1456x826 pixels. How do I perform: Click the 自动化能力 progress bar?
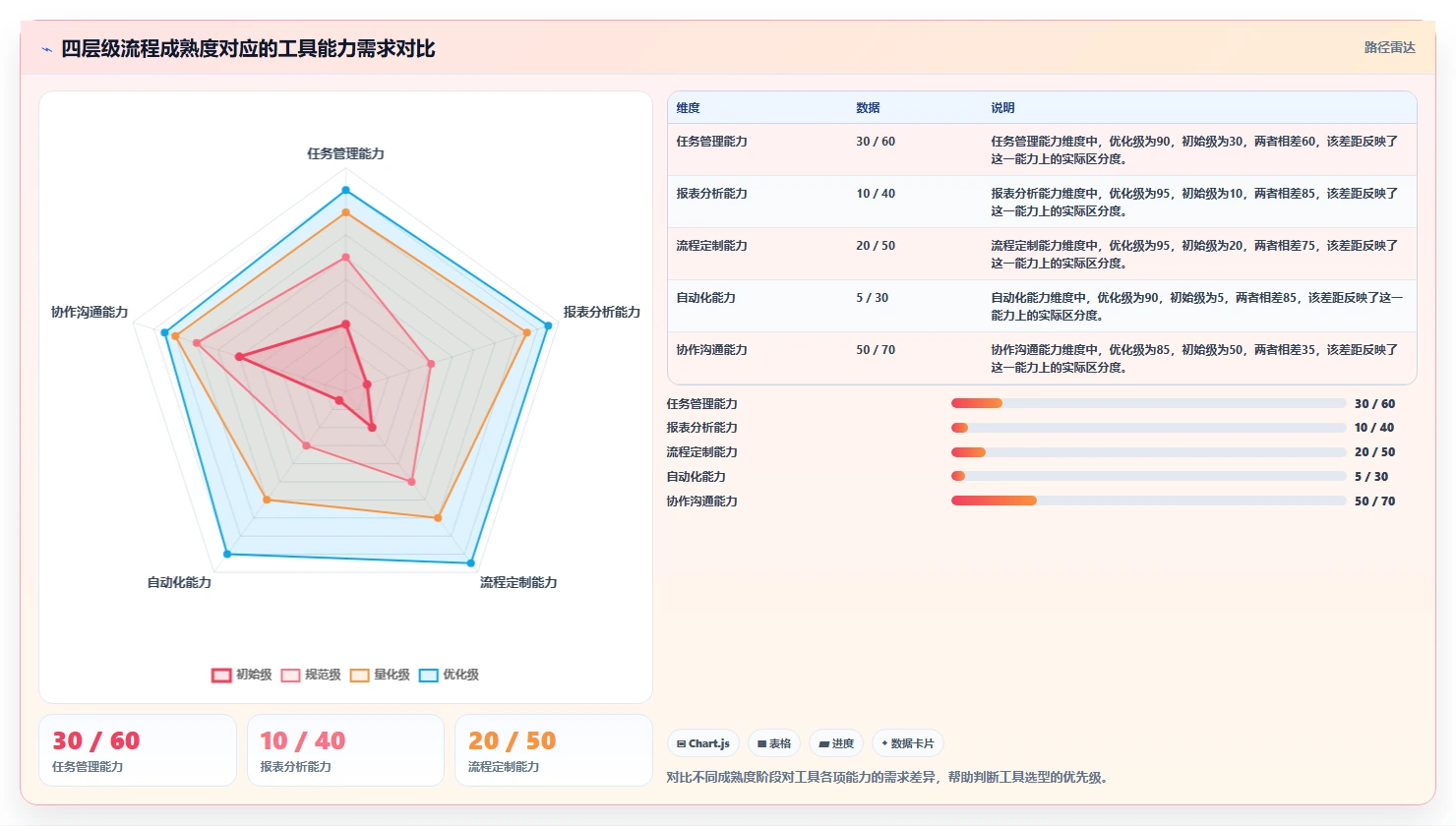(x=1148, y=476)
